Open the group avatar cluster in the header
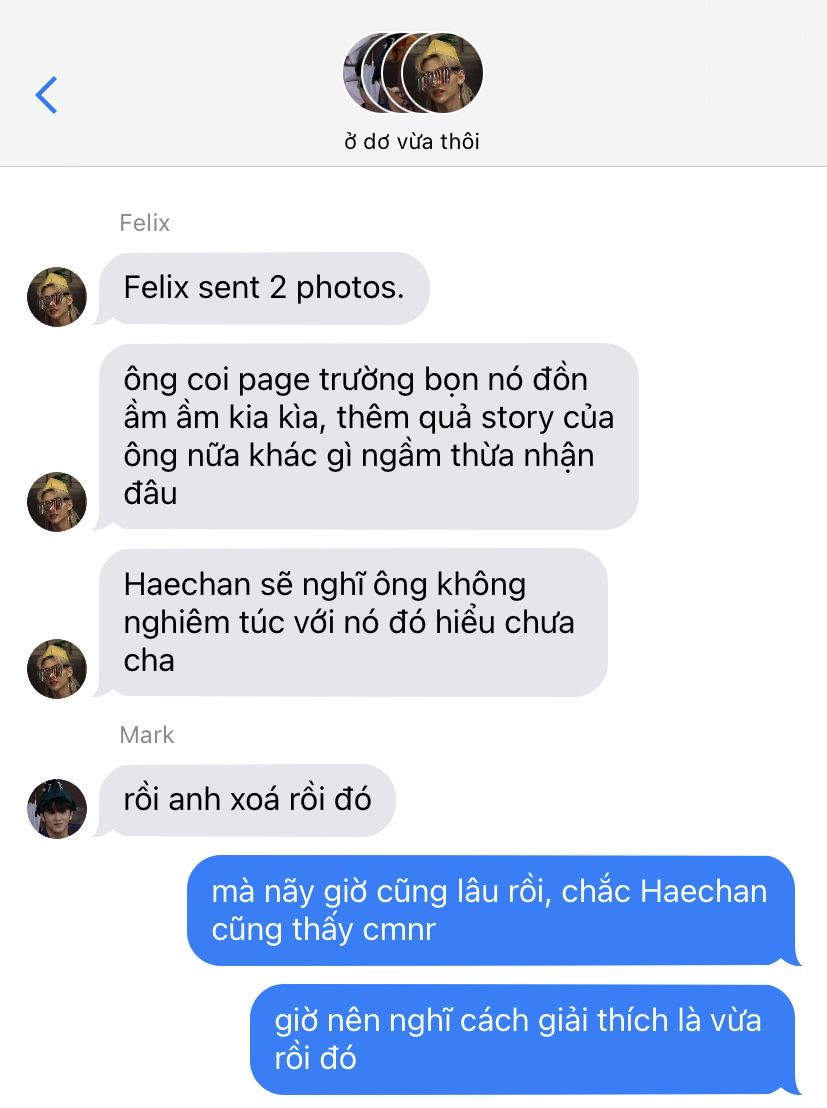 413,73
